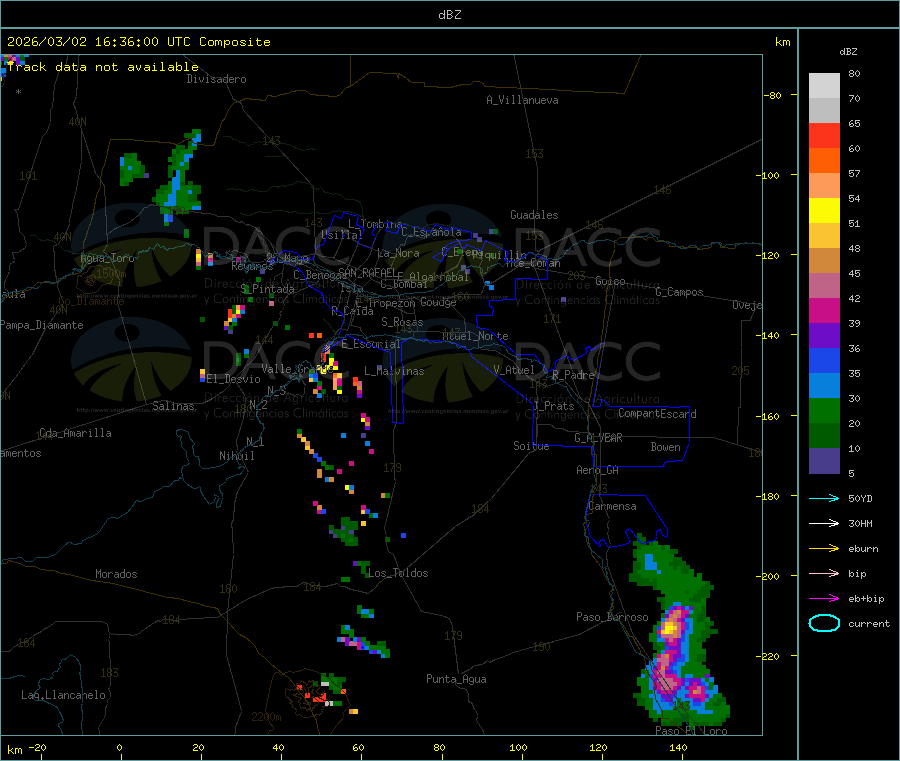Pick the blue 35-36 dBZ color band
The height and width of the screenshot is (761, 900).
click(824, 360)
